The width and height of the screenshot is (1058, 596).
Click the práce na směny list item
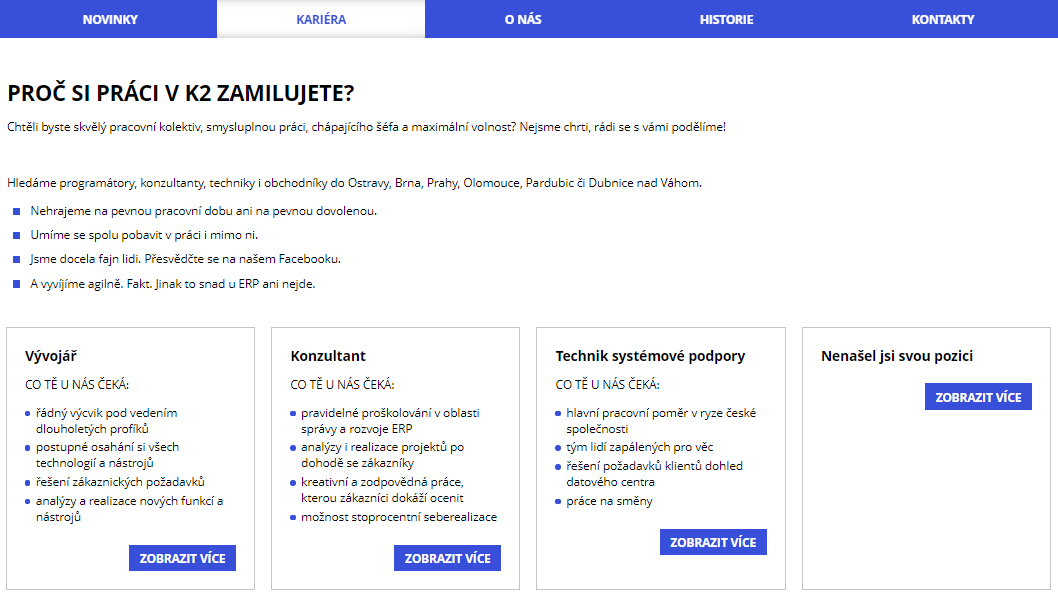point(609,501)
